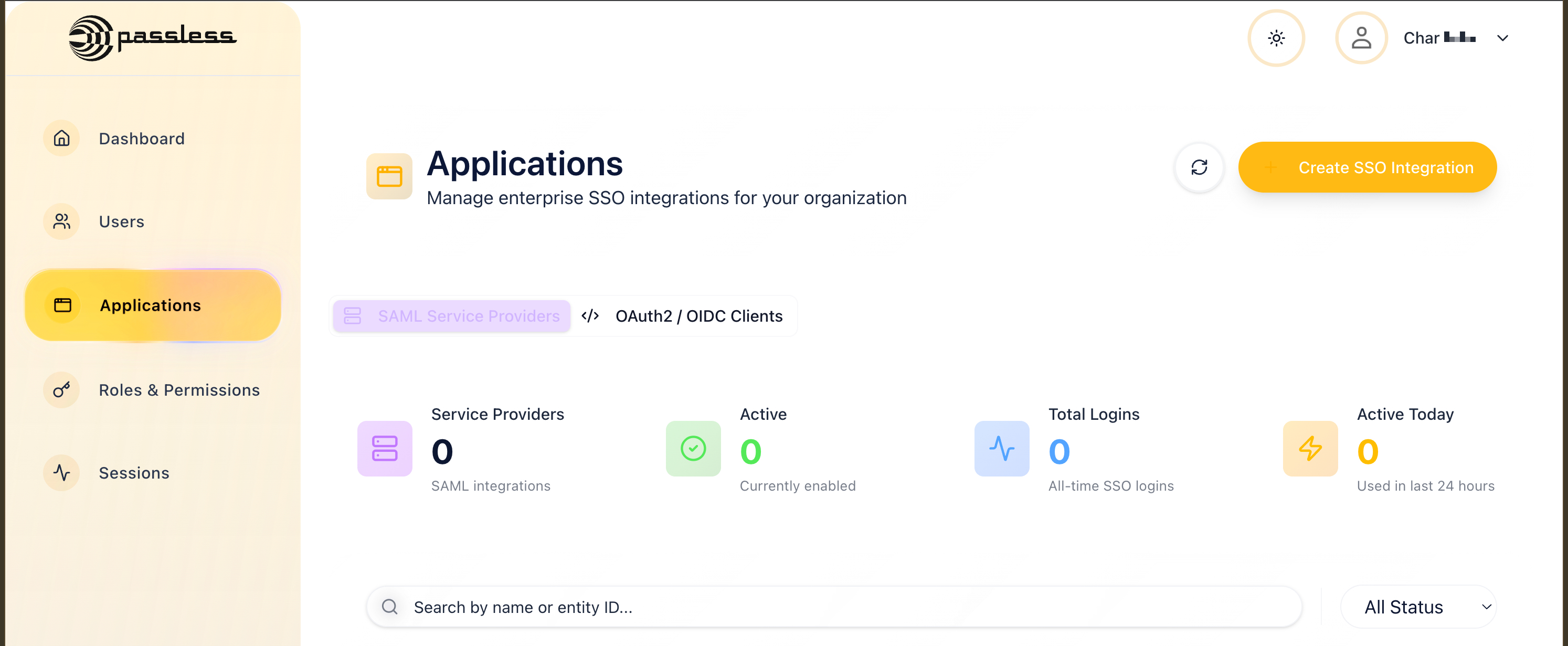This screenshot has width=1568, height=646.
Task: Click 'SAML integrations' text
Action: (491, 485)
